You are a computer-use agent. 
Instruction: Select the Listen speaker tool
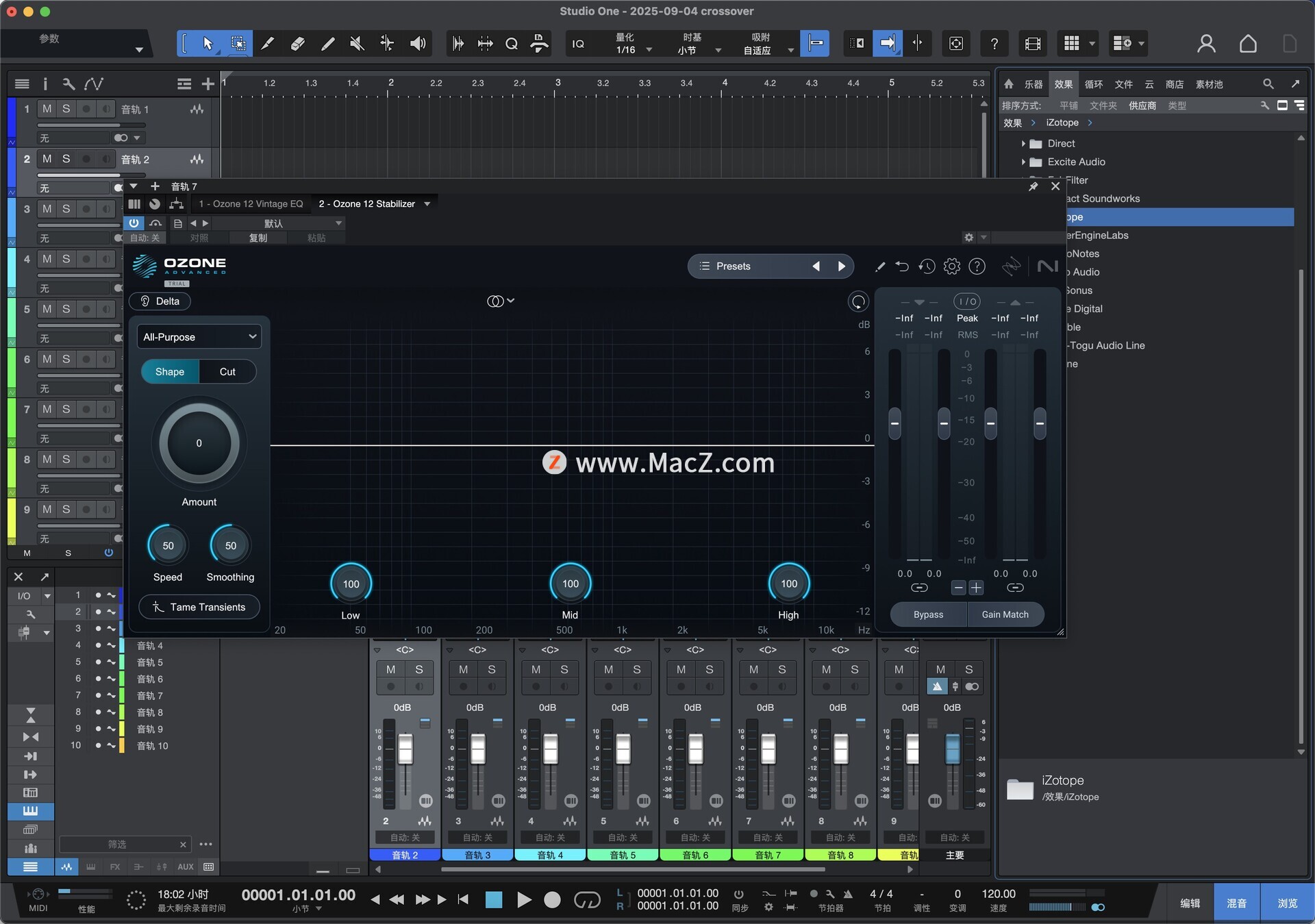click(x=417, y=44)
